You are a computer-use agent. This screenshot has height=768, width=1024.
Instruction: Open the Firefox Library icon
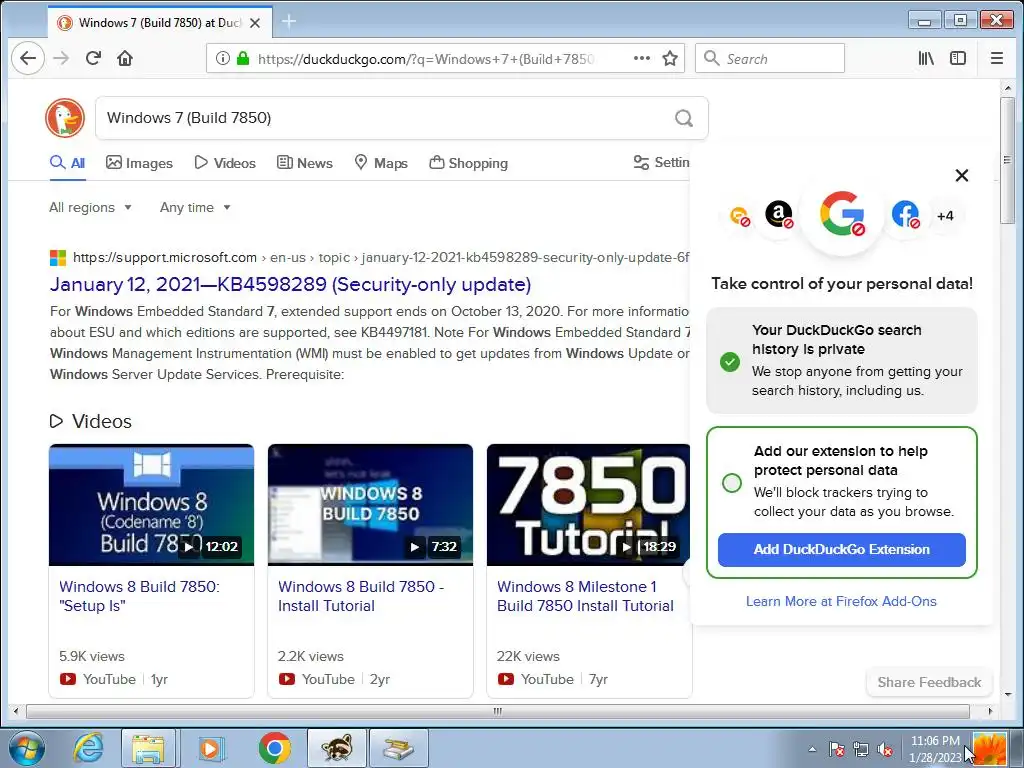[925, 58]
